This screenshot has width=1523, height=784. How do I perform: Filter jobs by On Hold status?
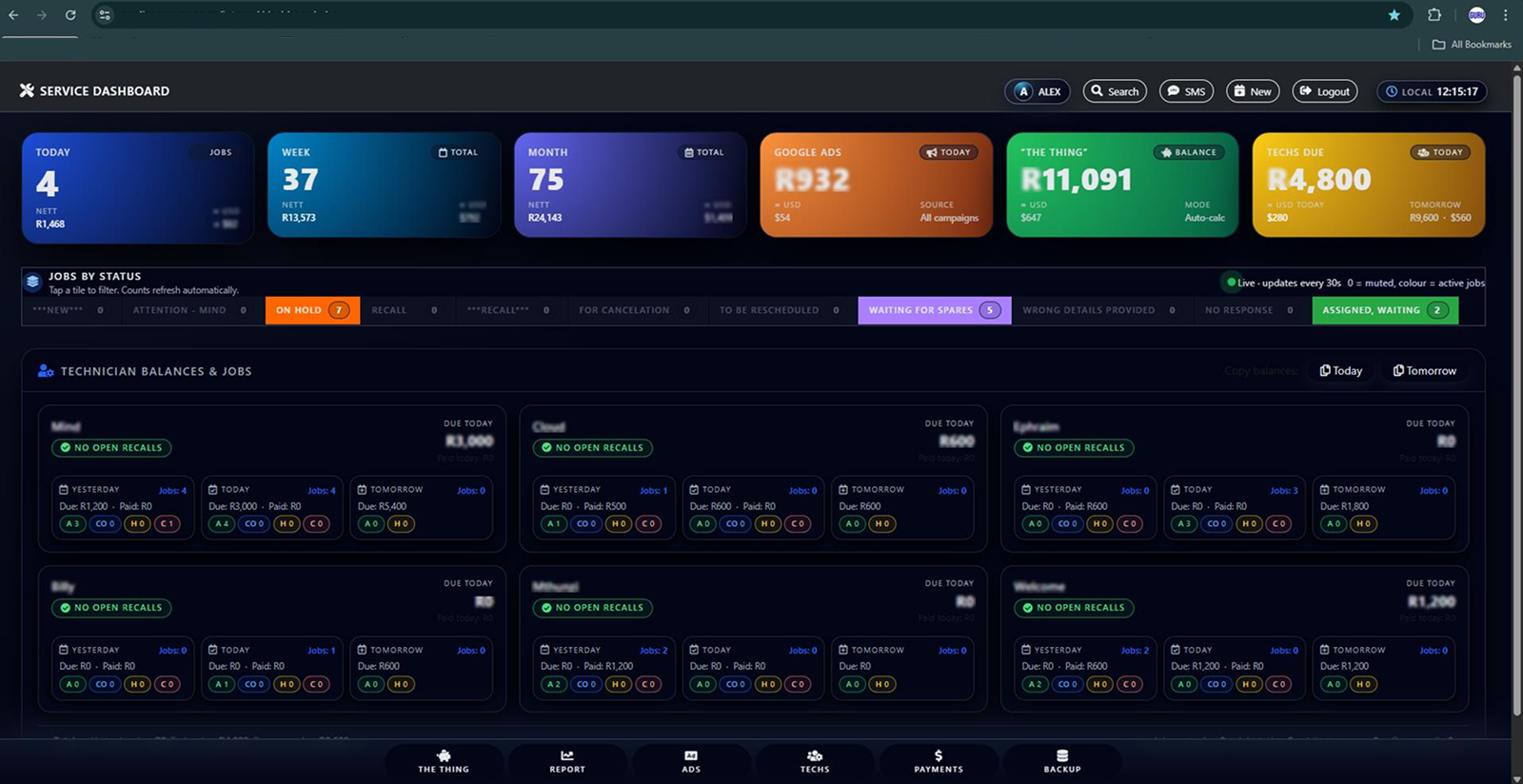(x=312, y=310)
